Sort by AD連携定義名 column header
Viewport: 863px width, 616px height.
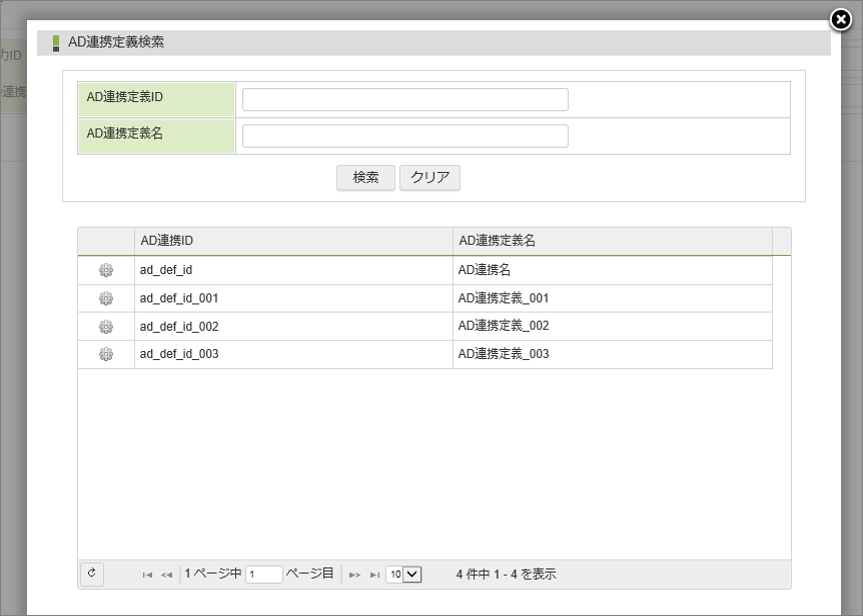[x=612, y=241]
